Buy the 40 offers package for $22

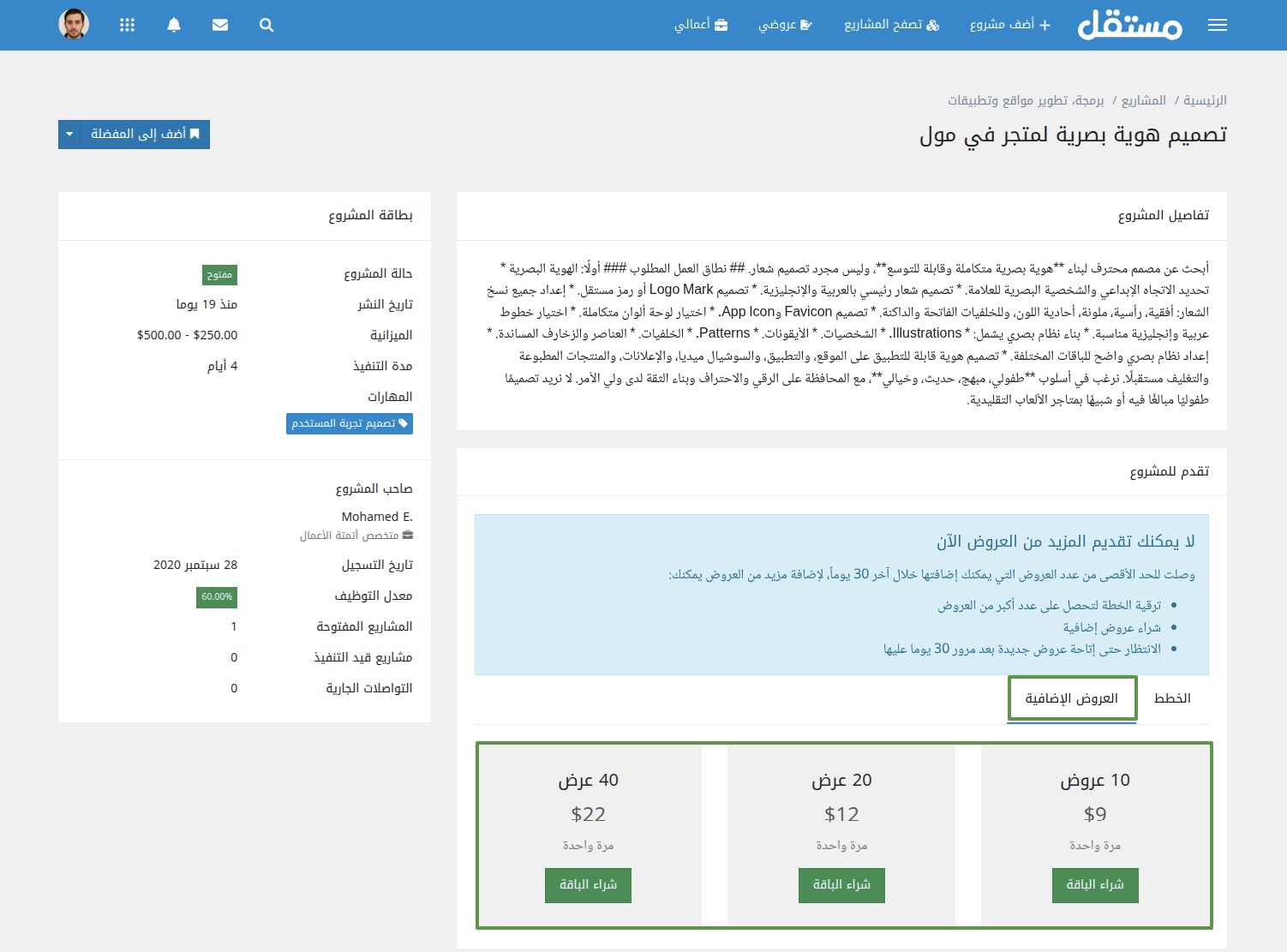tap(588, 885)
